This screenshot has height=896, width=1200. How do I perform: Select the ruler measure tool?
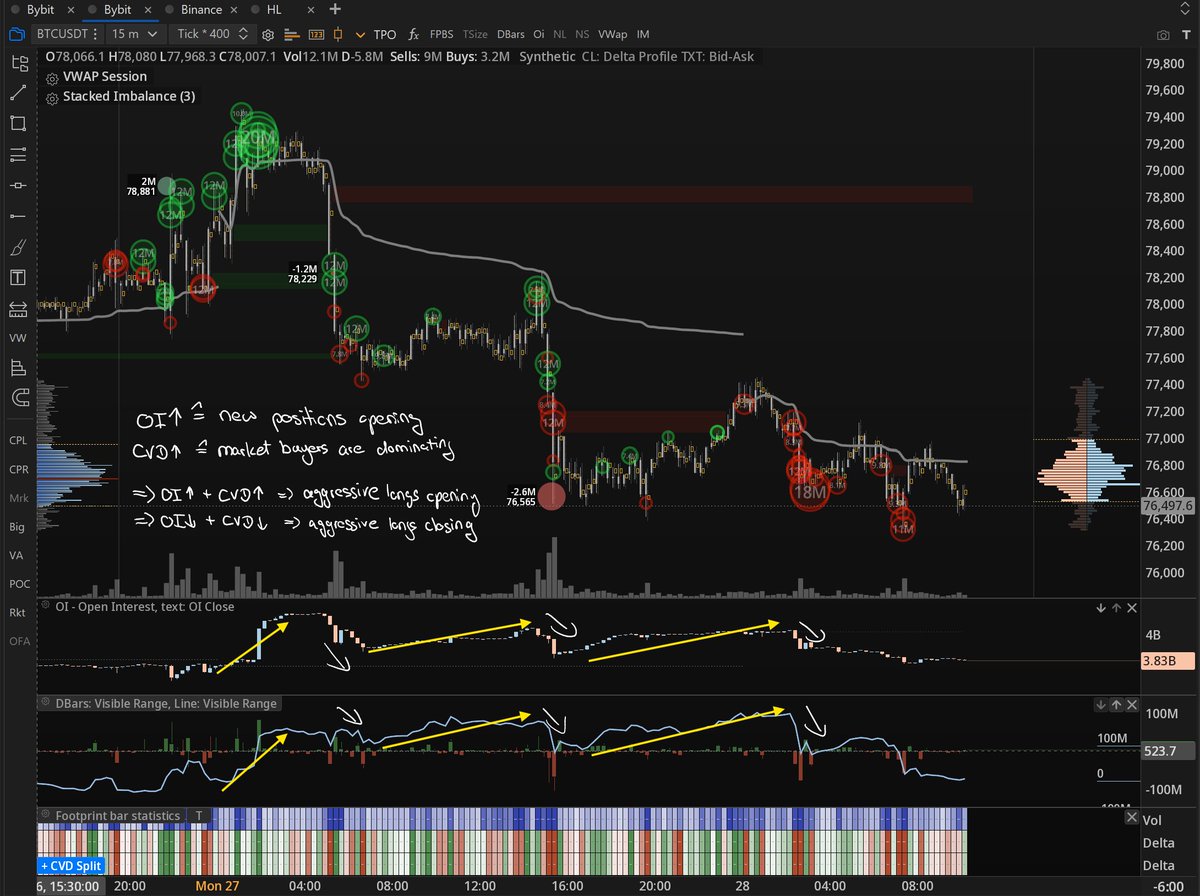[19, 308]
